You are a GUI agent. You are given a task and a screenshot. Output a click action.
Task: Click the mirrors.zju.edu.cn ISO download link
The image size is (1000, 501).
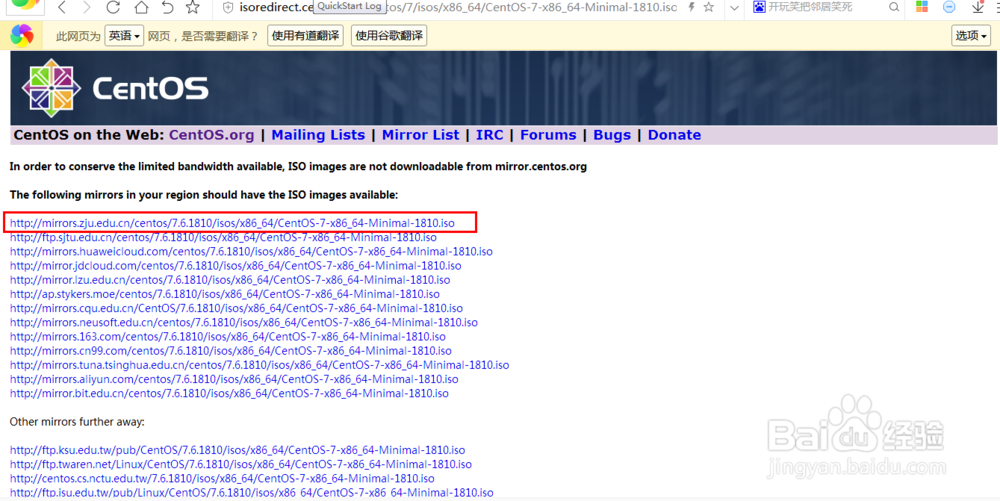point(232,223)
